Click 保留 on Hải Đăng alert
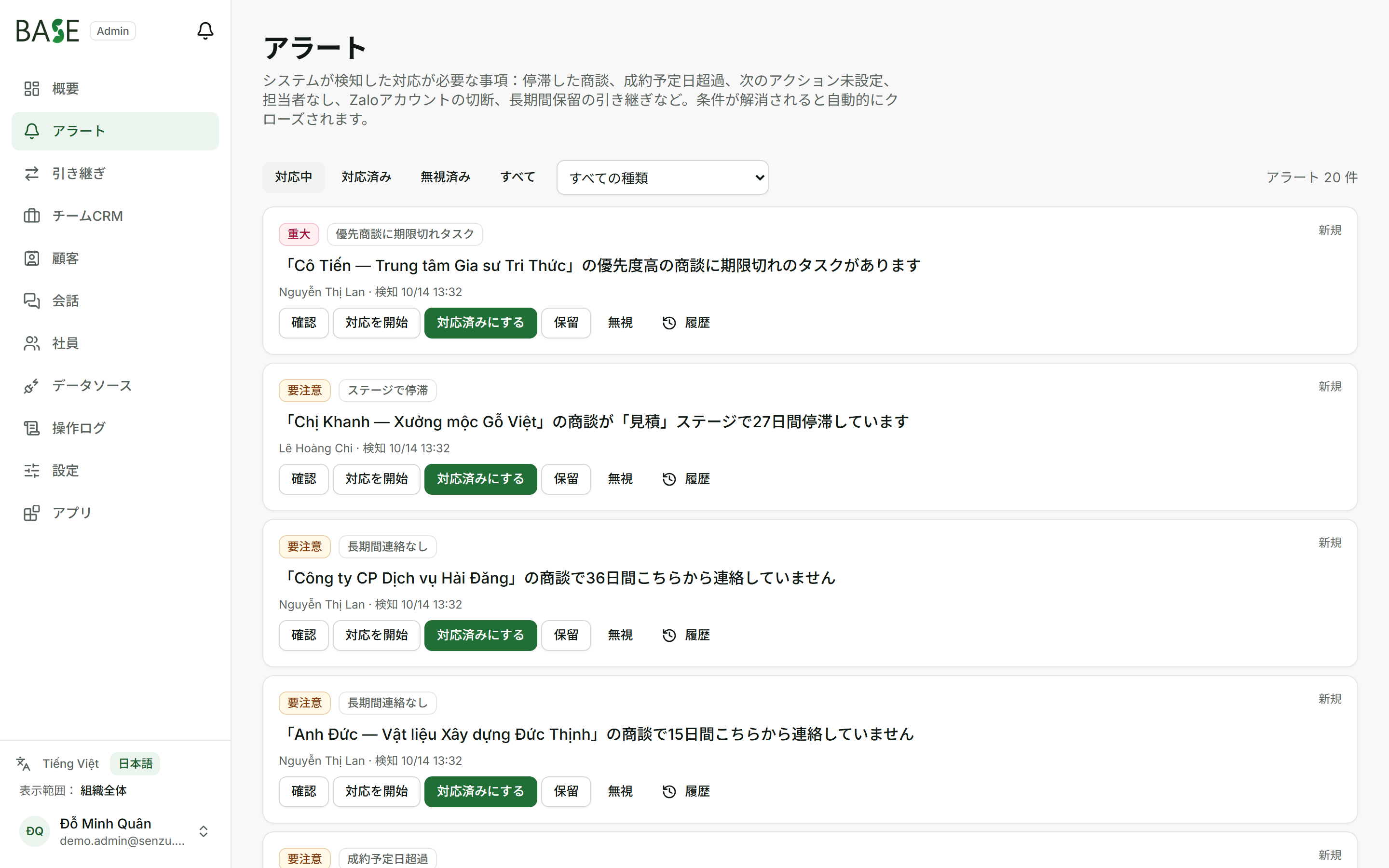The image size is (1389, 868). click(x=566, y=635)
